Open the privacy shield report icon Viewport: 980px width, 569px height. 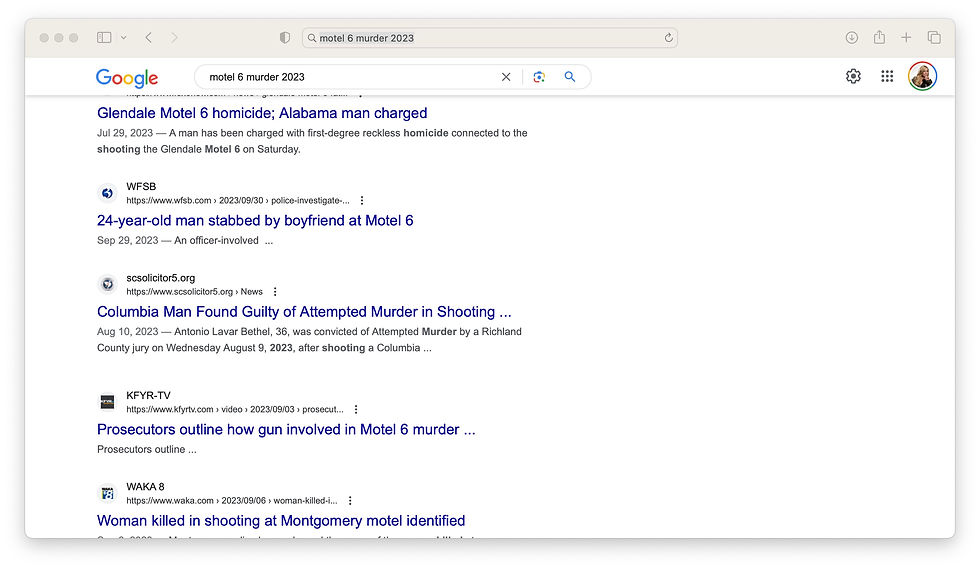pos(285,38)
